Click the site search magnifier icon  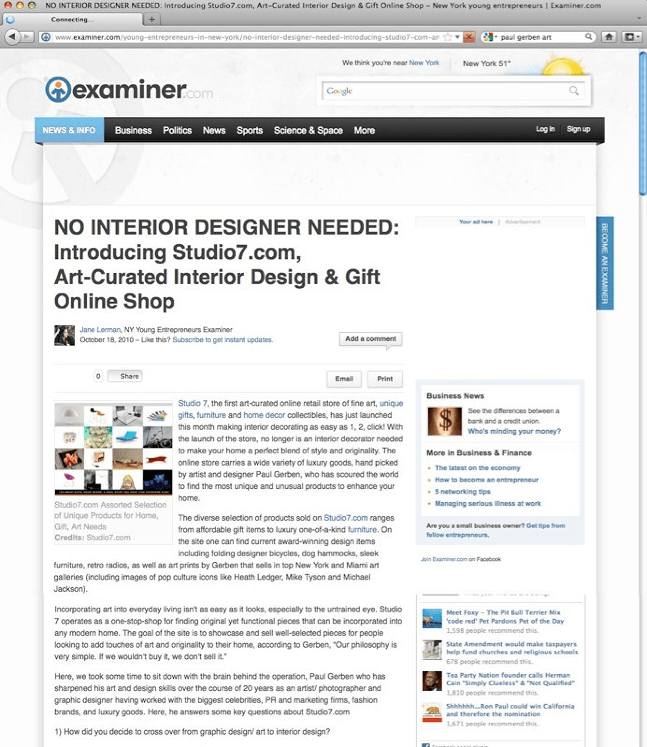pyautogui.click(x=574, y=91)
